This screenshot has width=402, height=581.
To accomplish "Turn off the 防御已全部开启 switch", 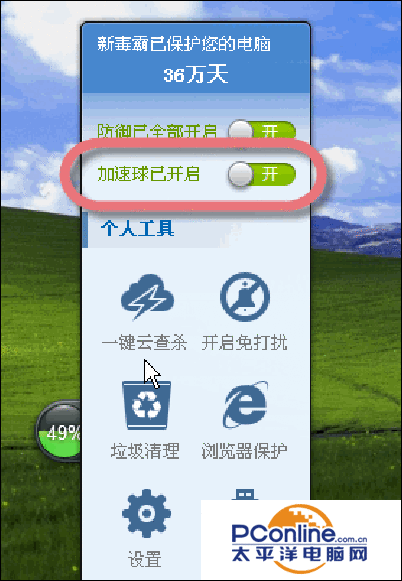I will [x=262, y=132].
